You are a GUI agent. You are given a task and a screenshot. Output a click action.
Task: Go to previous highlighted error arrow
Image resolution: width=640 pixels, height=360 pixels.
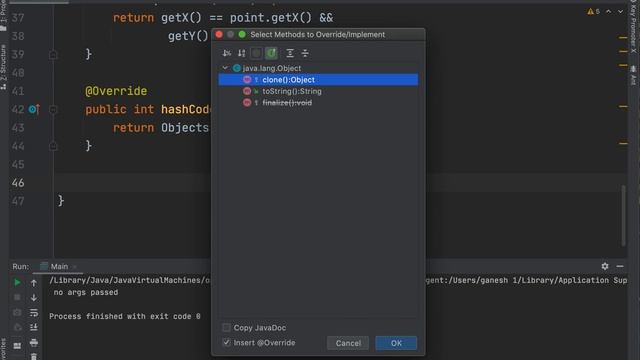point(609,11)
